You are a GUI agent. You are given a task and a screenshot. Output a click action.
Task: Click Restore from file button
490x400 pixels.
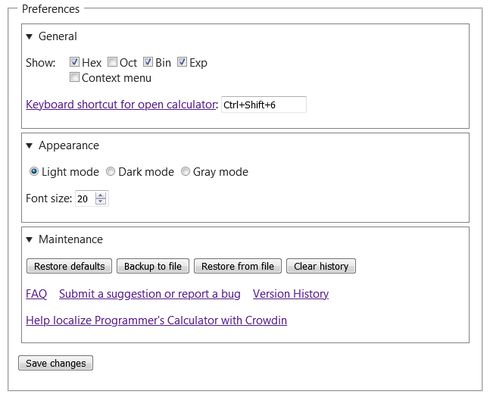(x=238, y=266)
